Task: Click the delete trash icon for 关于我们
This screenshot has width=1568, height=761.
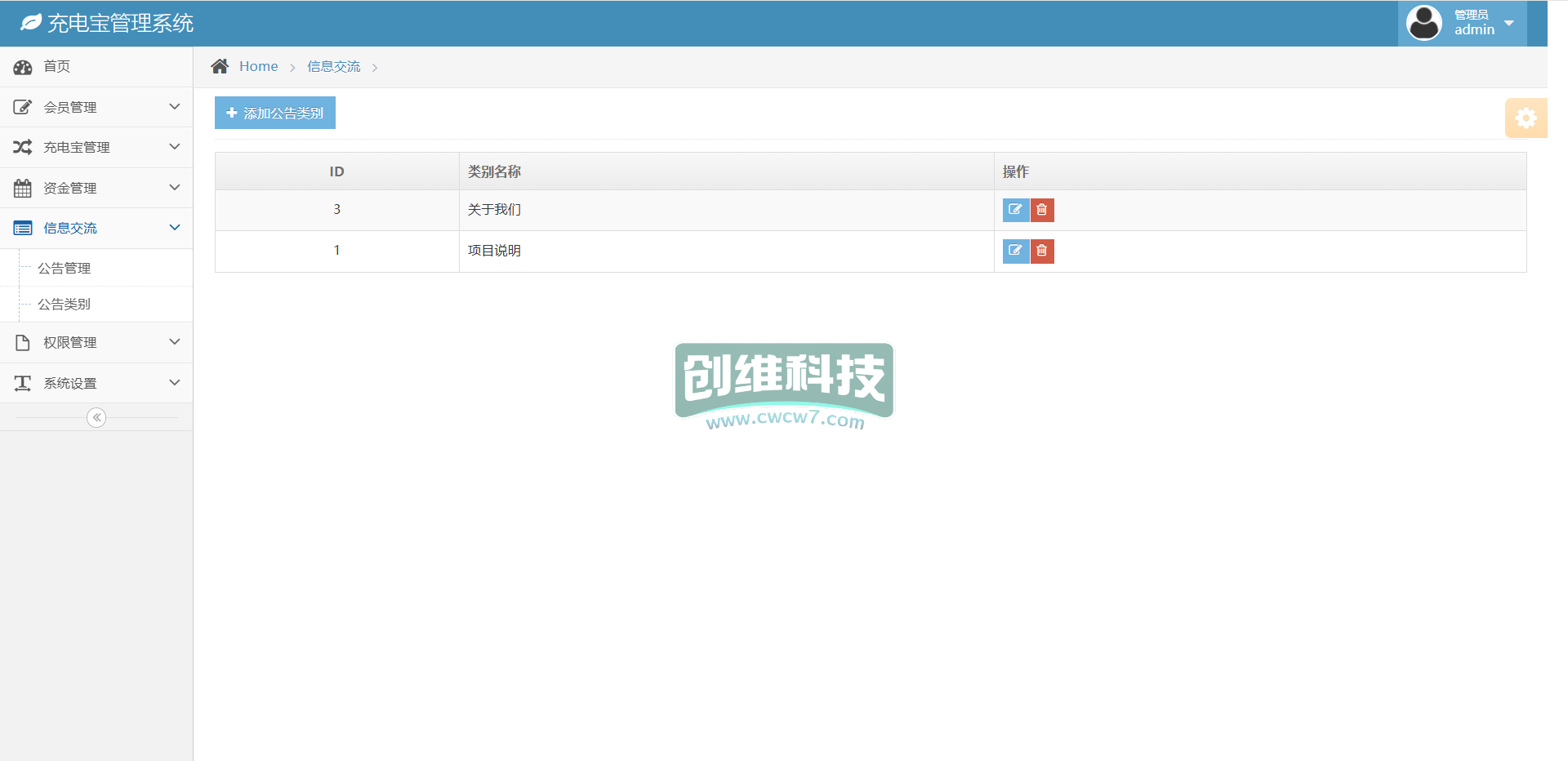Action: 1042,210
